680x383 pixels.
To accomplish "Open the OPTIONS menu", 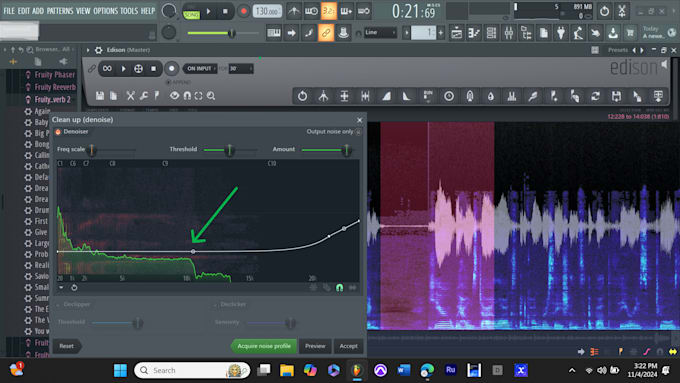I will point(105,11).
